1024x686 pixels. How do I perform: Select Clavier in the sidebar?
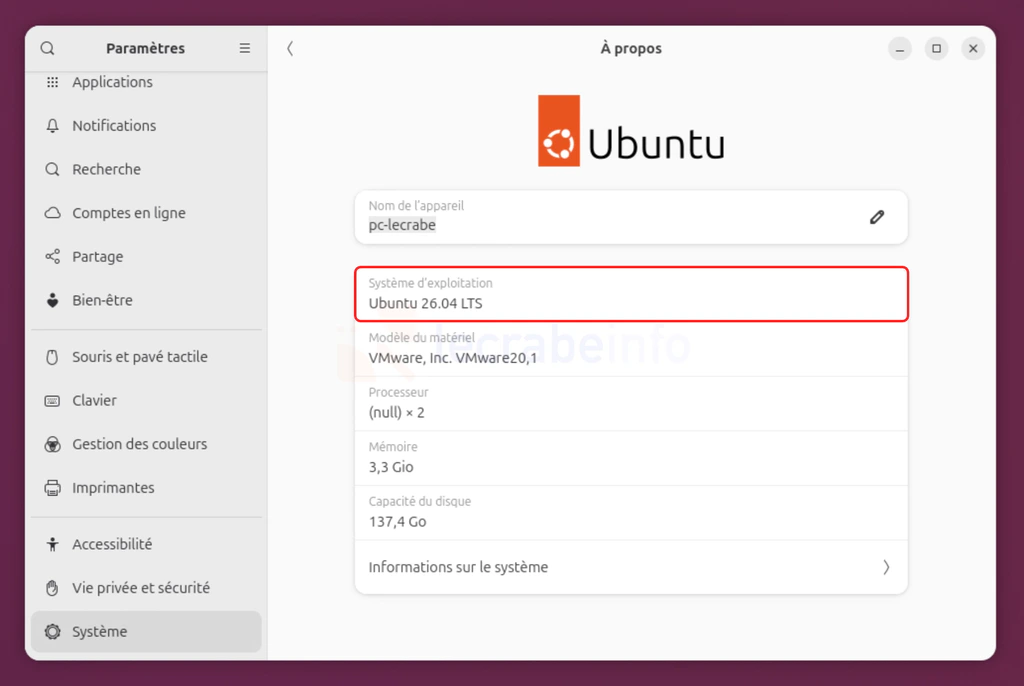[146, 400]
